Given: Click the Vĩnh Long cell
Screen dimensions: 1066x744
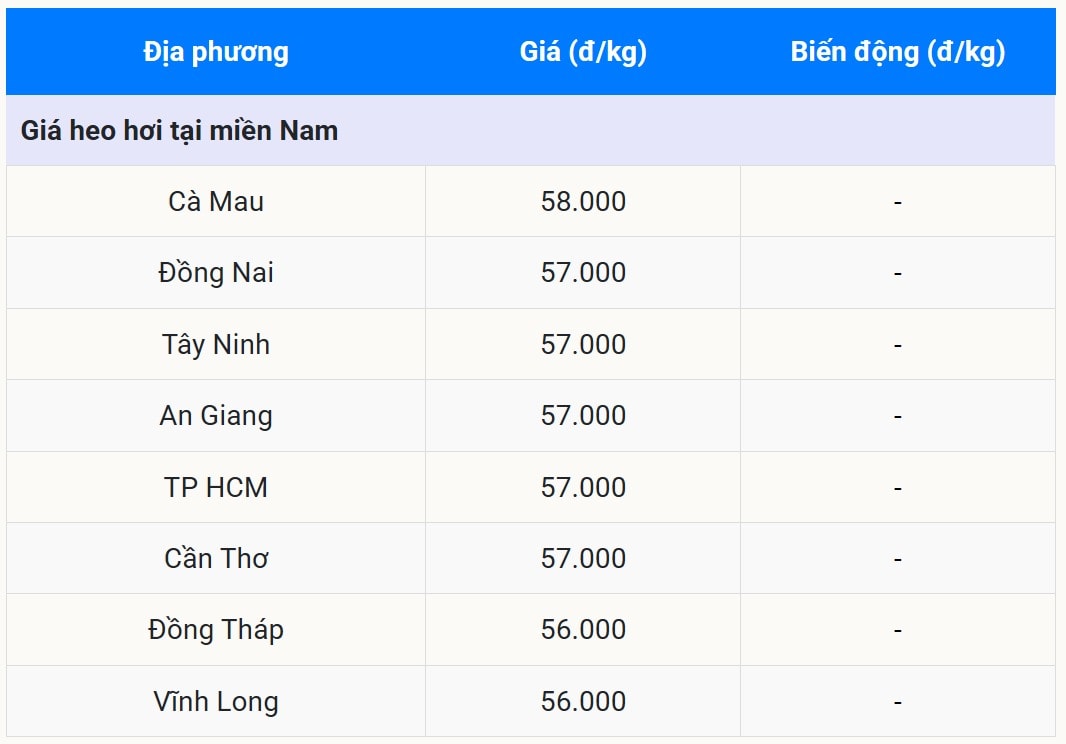Looking at the screenshot, I should pos(216,702).
